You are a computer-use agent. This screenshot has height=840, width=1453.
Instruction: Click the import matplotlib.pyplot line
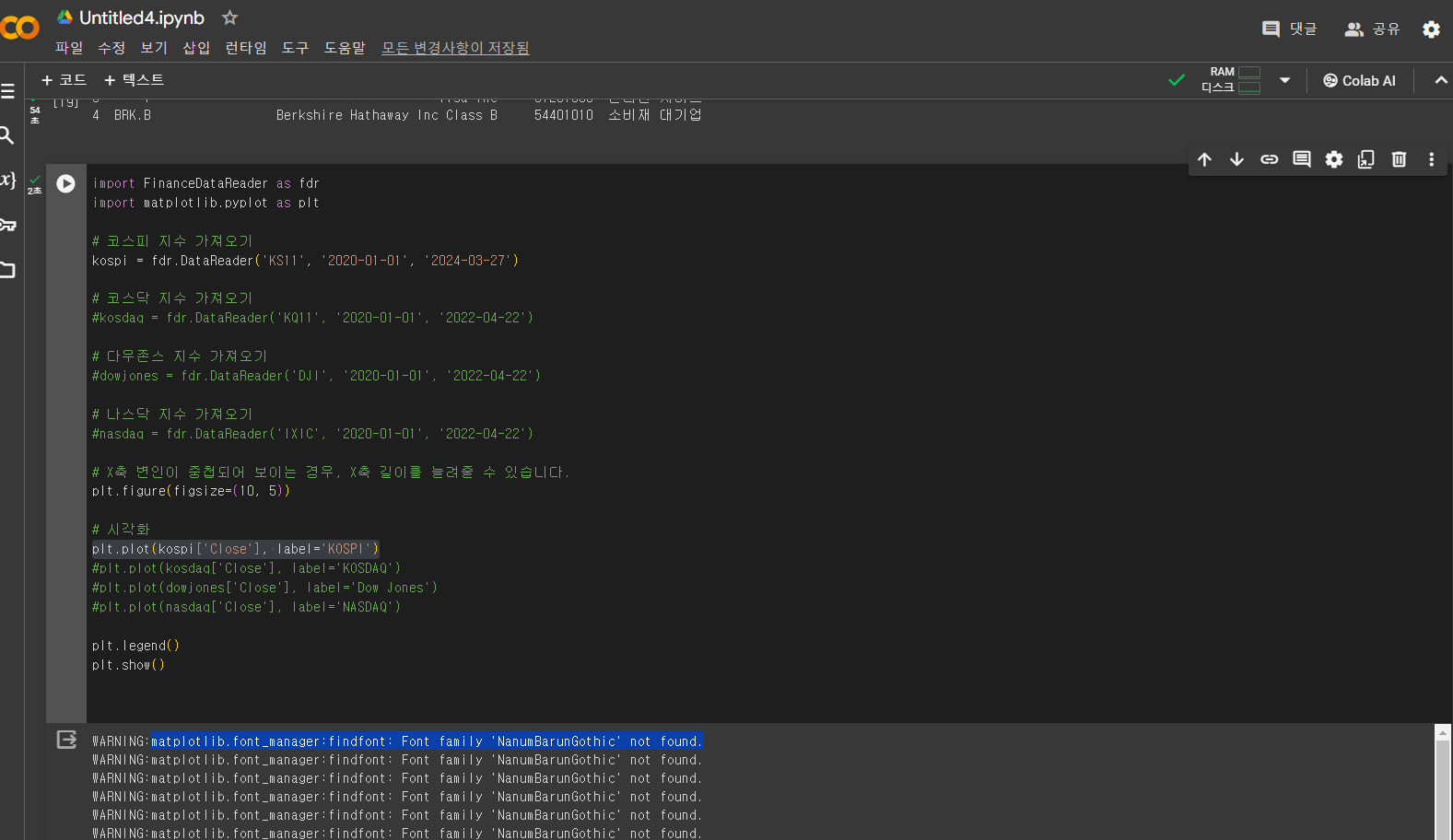click(205, 203)
